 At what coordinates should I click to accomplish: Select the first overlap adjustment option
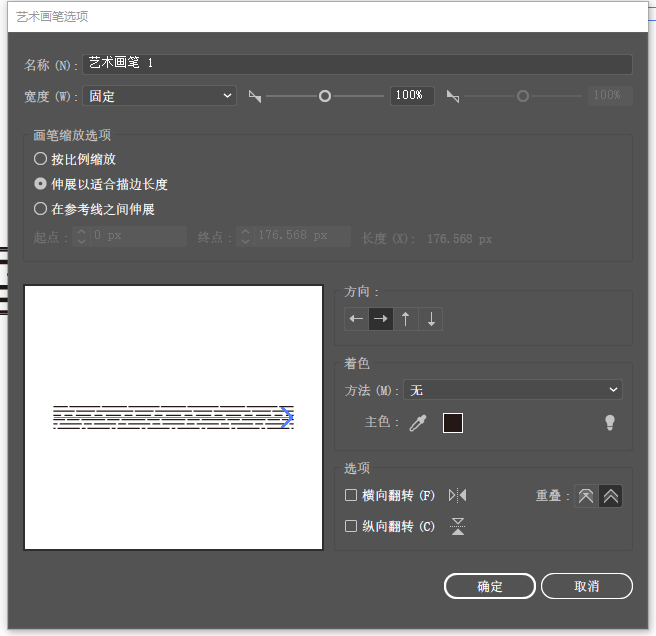tap(586, 496)
